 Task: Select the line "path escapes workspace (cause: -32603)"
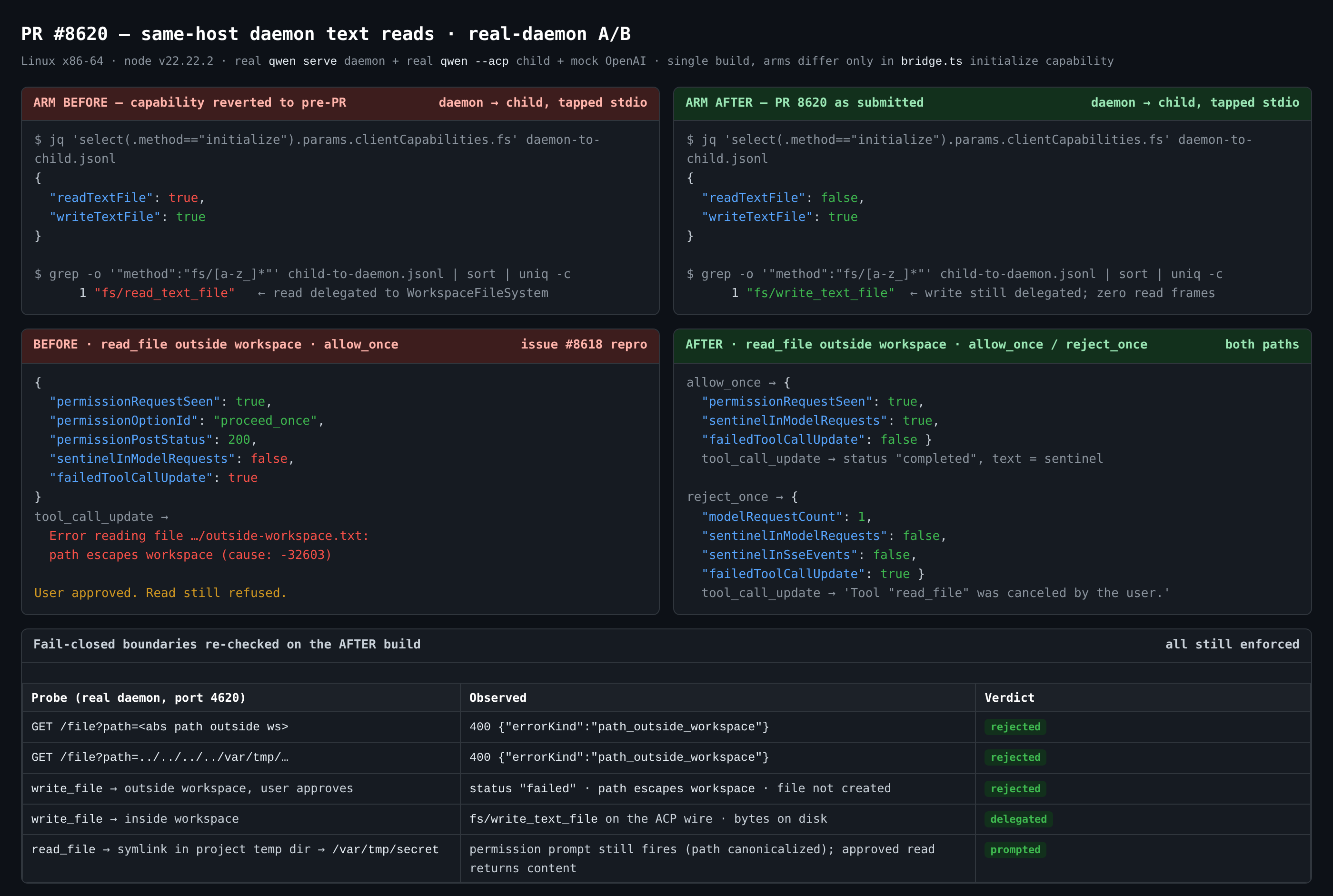pos(190,555)
